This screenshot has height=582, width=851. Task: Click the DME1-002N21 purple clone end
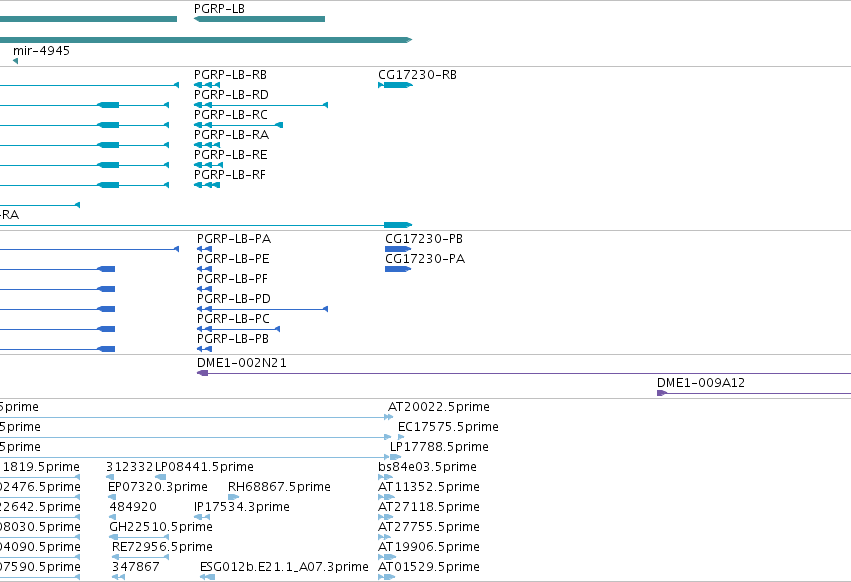(x=202, y=373)
